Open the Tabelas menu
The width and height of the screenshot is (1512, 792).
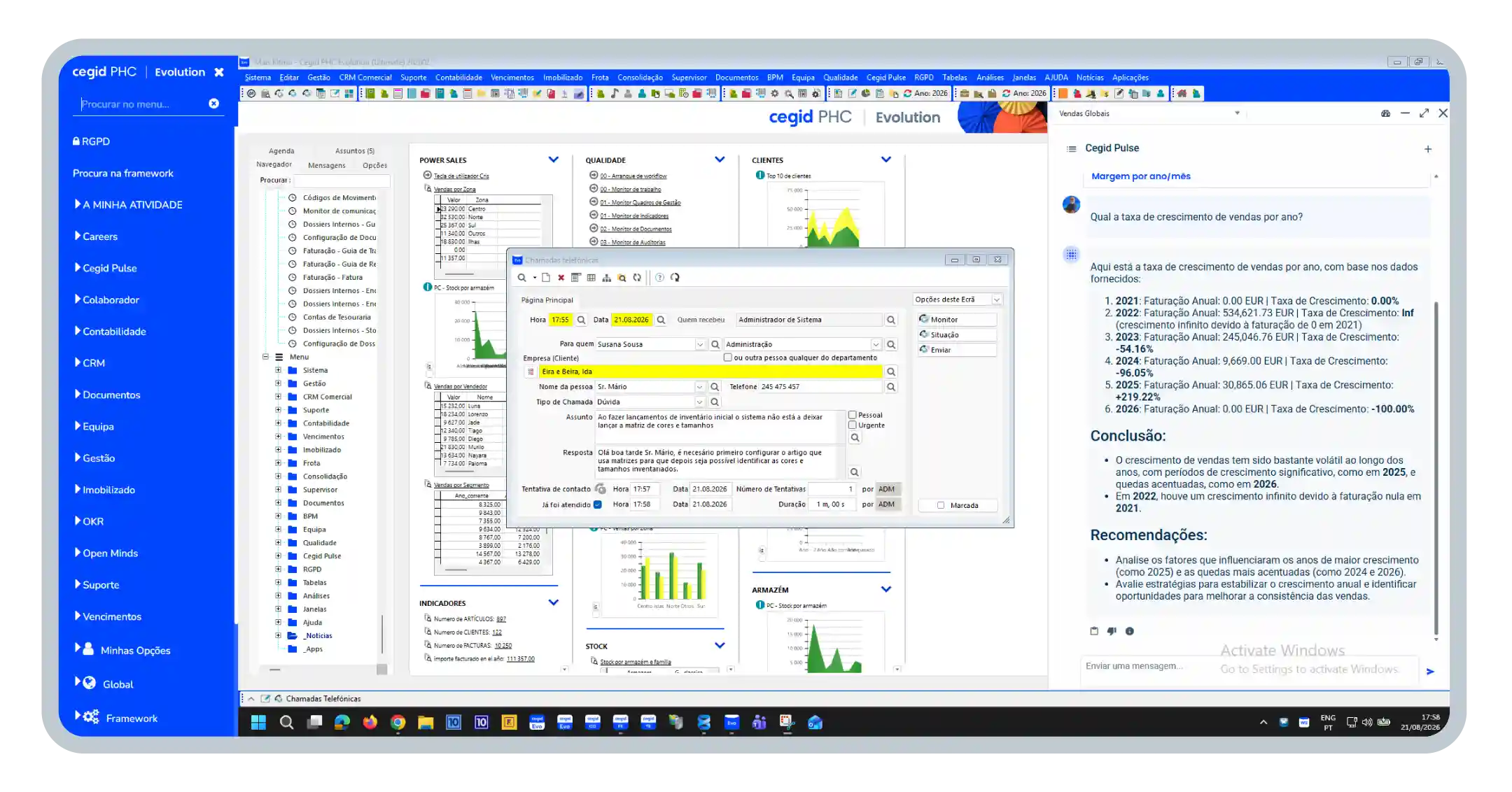point(955,78)
